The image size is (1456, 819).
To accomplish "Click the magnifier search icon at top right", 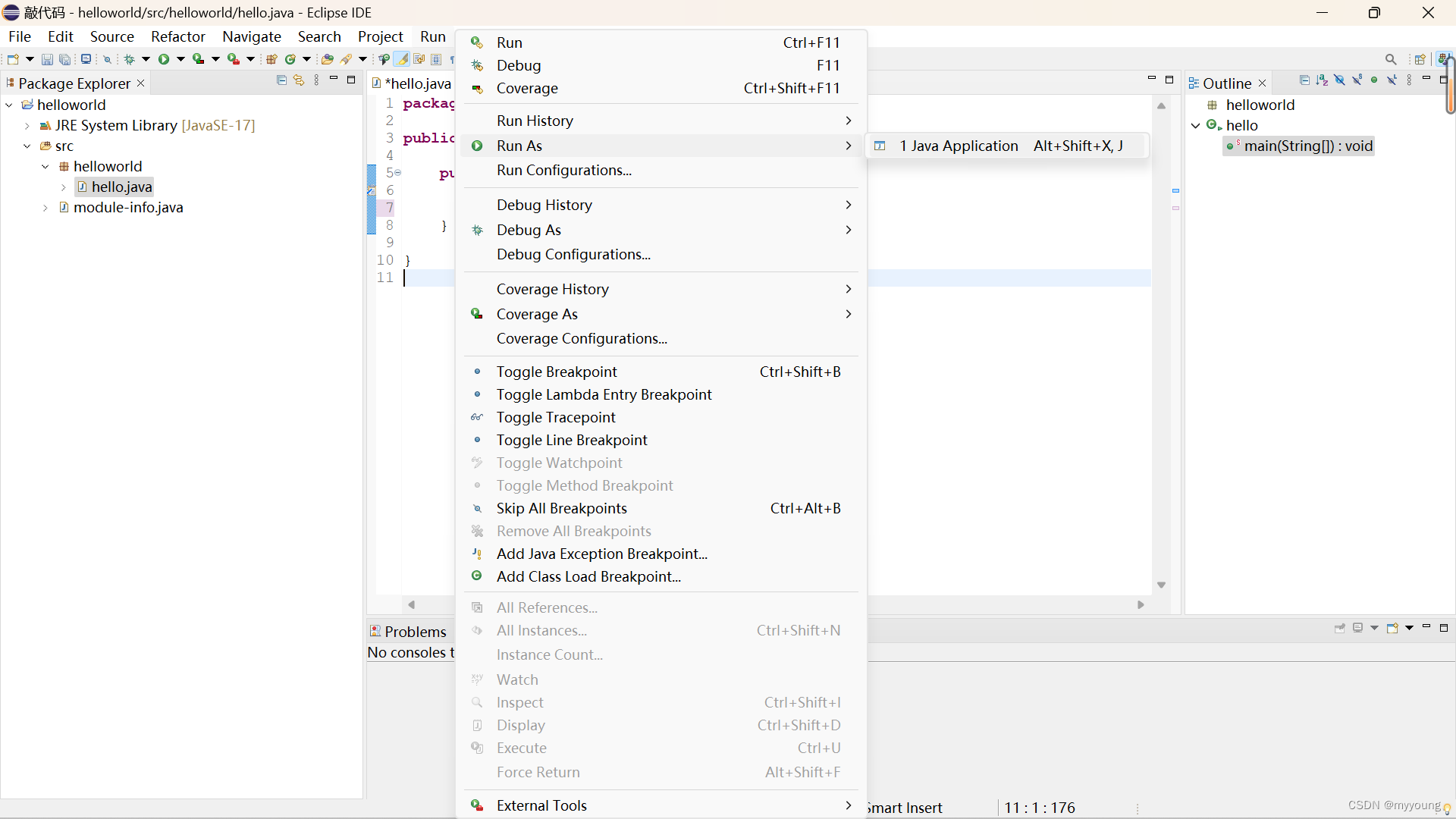I will click(1391, 59).
